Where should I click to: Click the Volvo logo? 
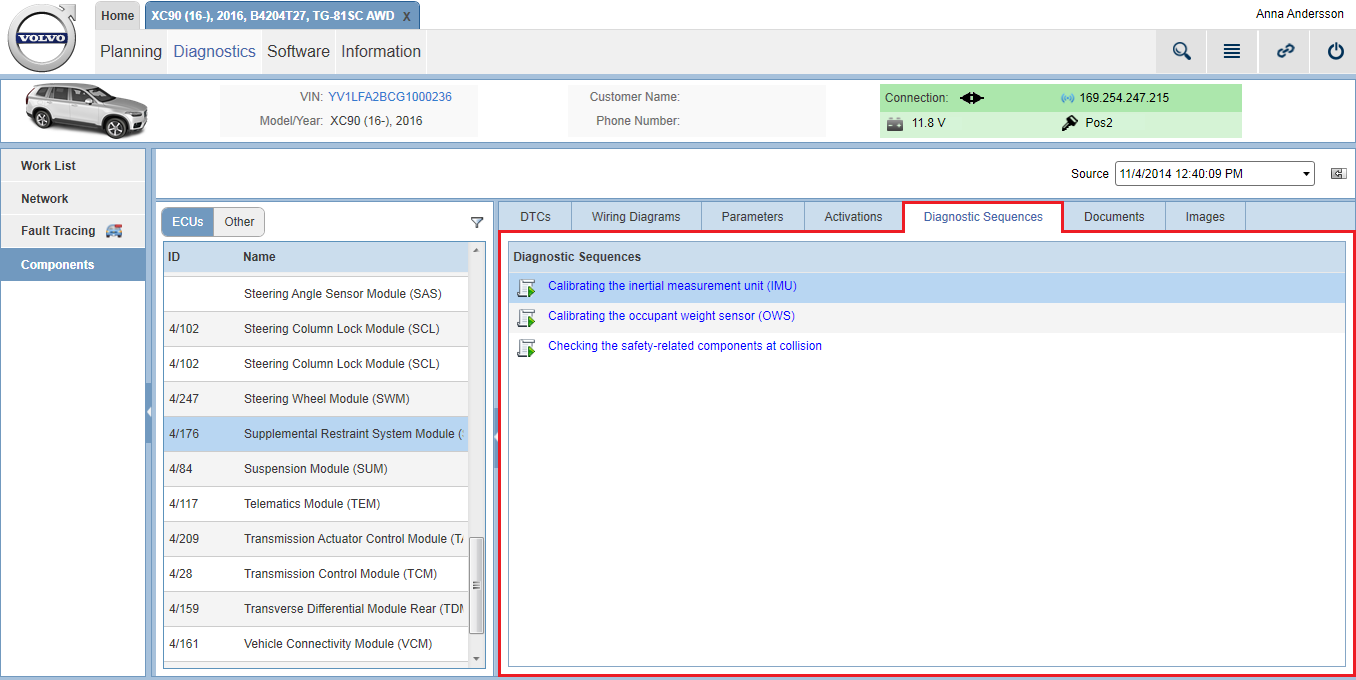tap(42, 39)
